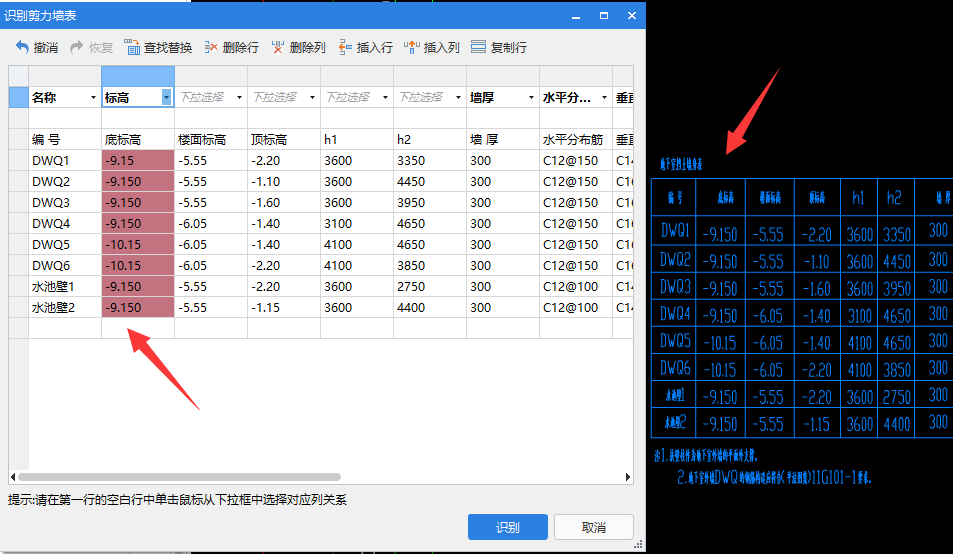Click the 3100 h1 cell of DWQ4

[x=357, y=224]
